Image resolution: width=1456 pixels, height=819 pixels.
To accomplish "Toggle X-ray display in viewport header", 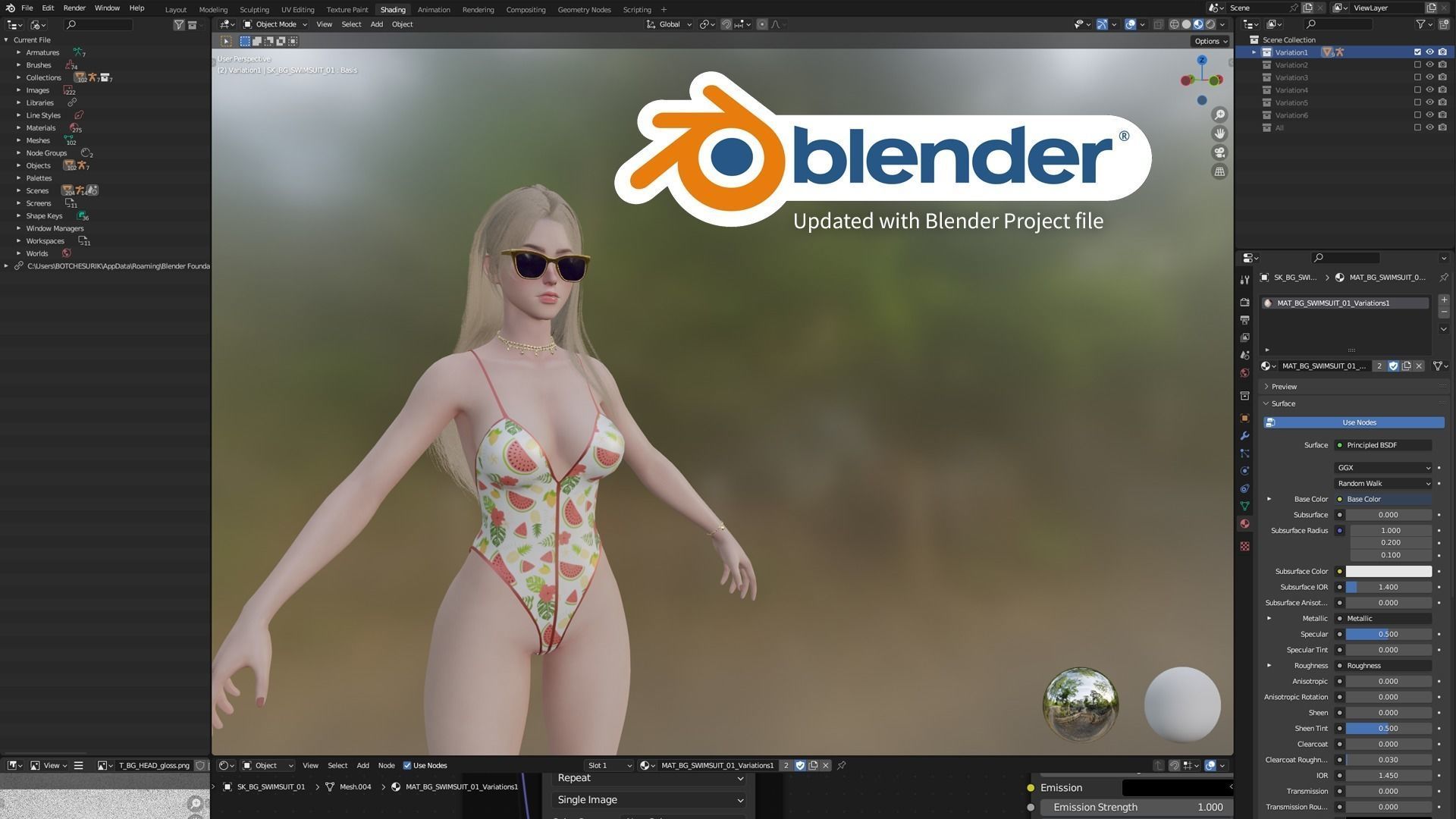I will (x=1158, y=24).
